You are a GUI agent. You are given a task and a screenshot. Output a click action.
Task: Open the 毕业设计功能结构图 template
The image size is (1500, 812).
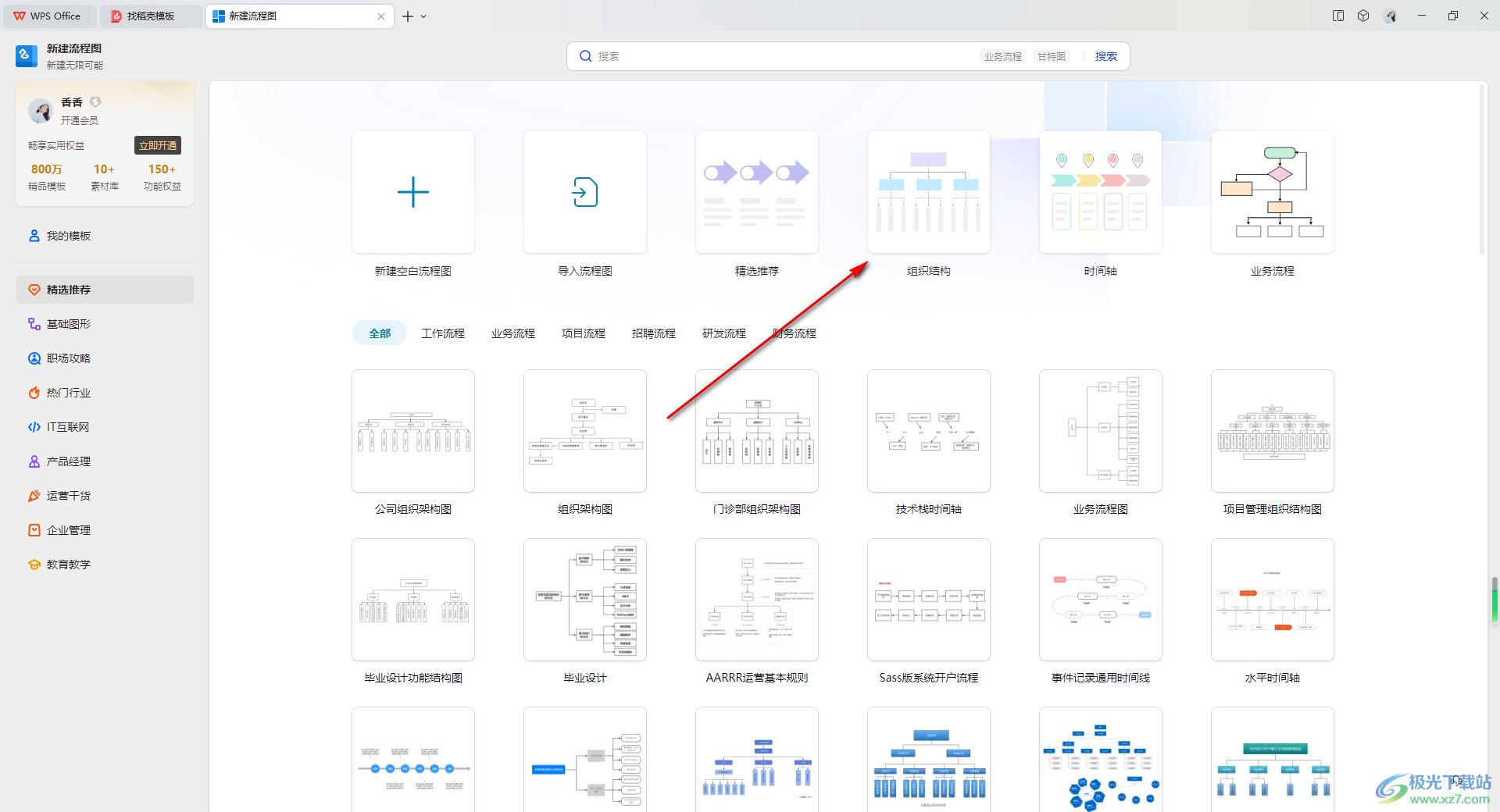[x=413, y=600]
